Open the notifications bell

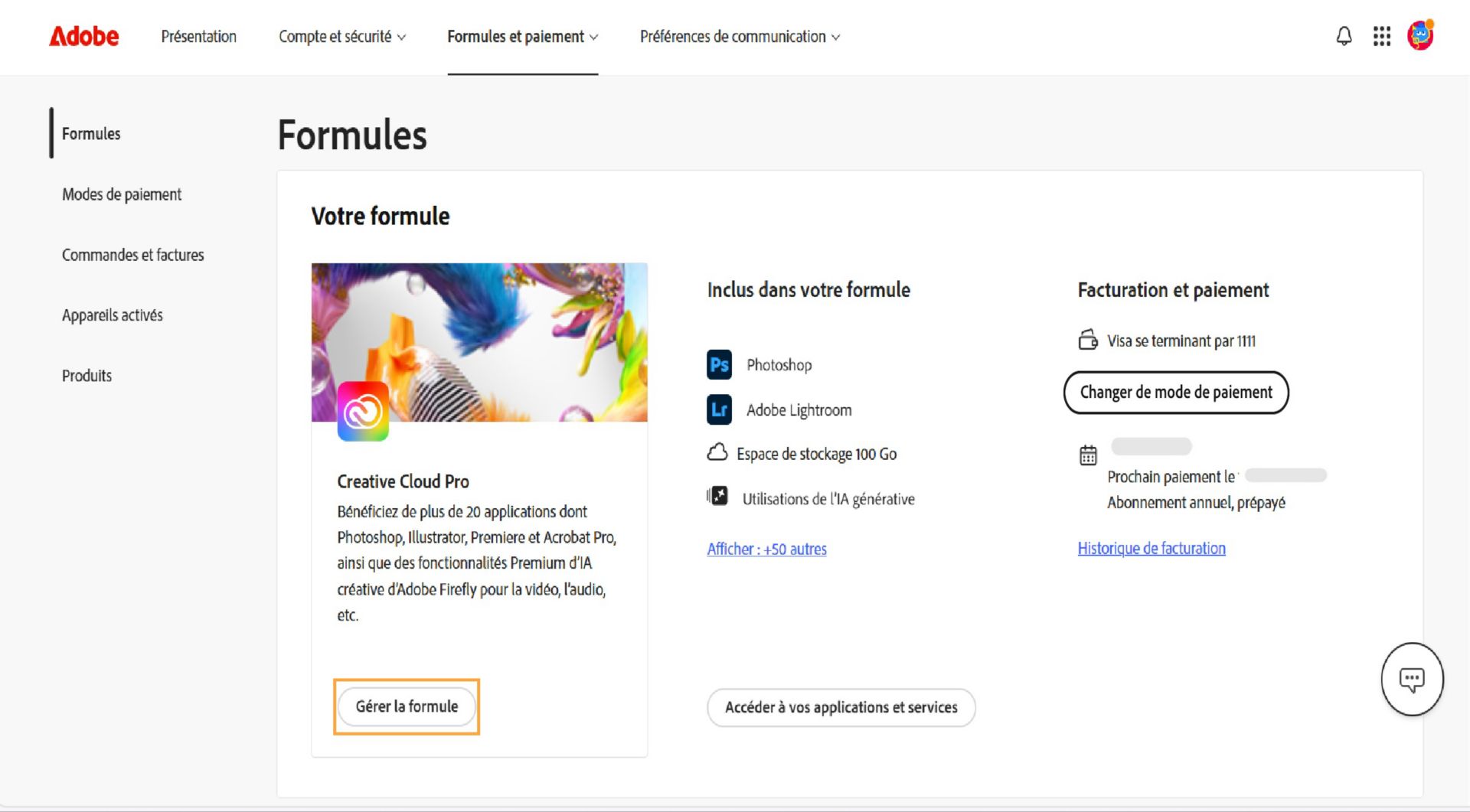pos(1344,36)
